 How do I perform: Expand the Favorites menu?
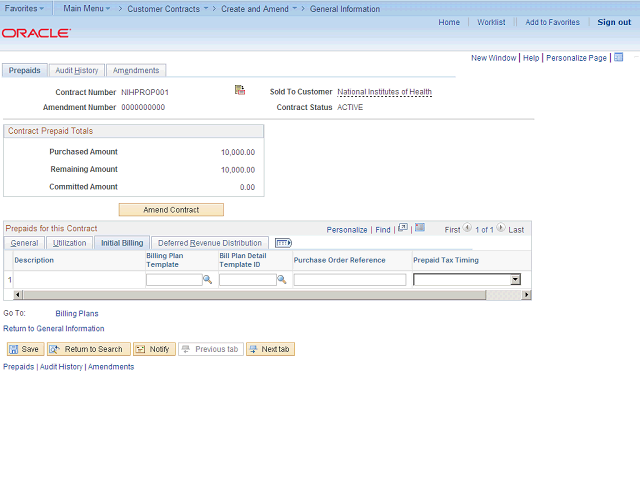[x=24, y=9]
